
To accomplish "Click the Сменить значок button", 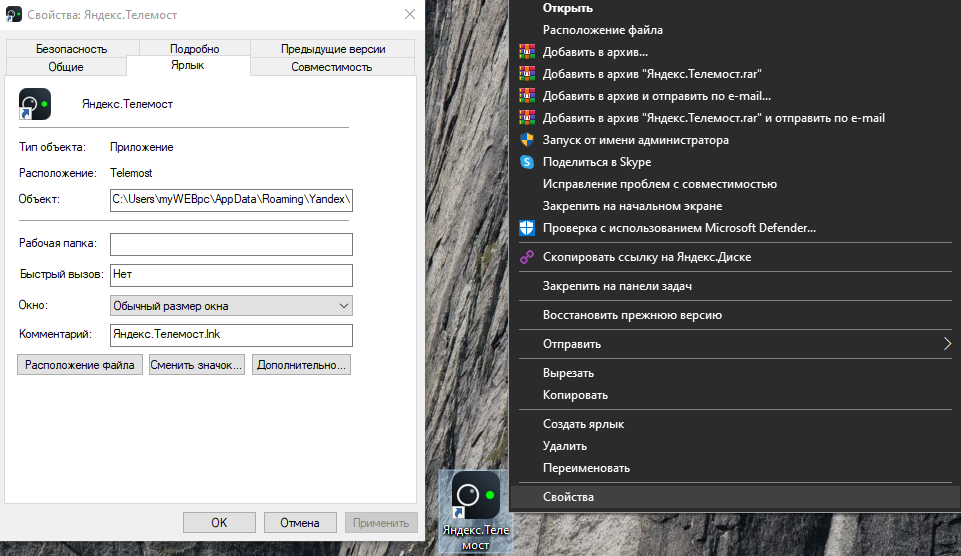I will 197,365.
